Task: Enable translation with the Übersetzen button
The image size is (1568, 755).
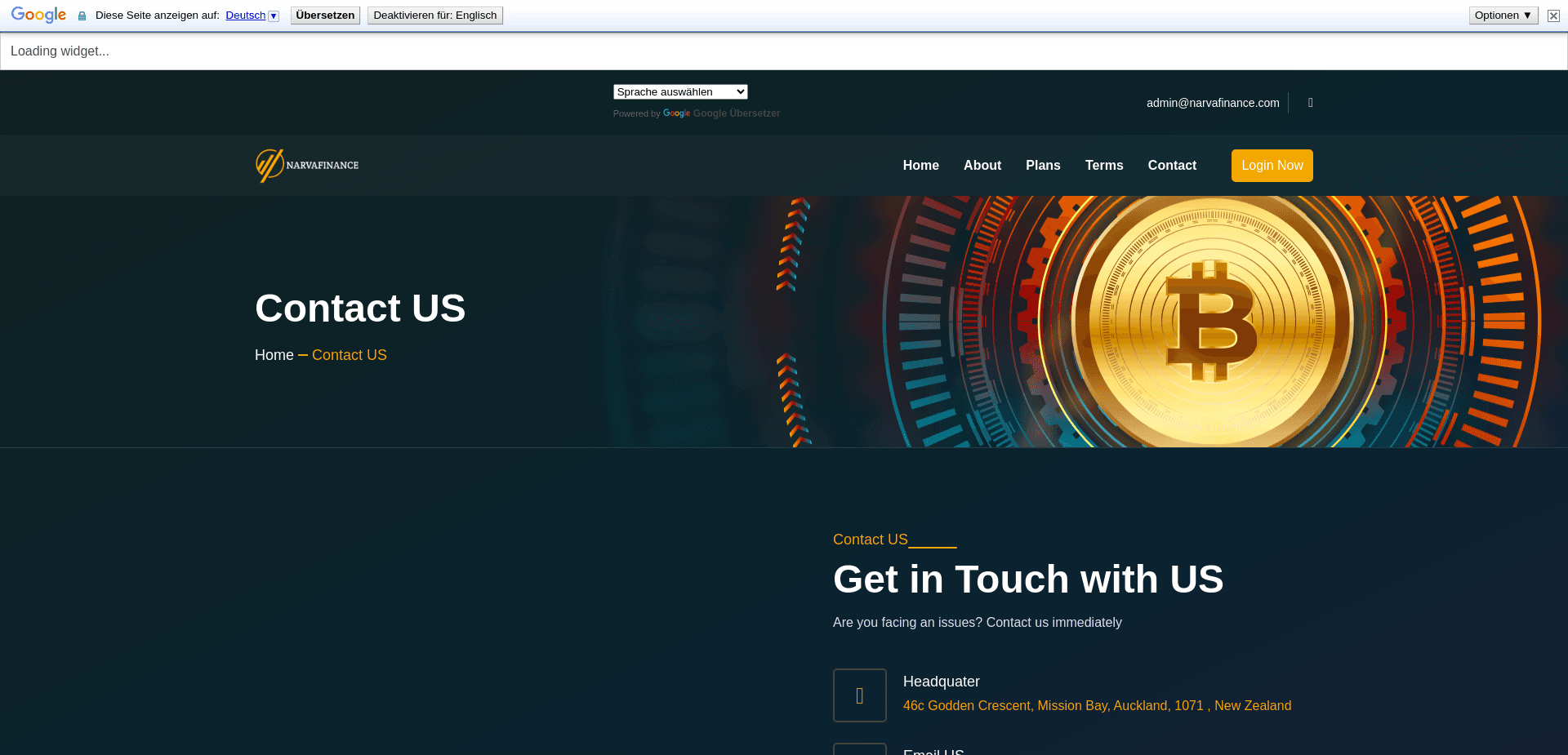Action: [x=324, y=15]
